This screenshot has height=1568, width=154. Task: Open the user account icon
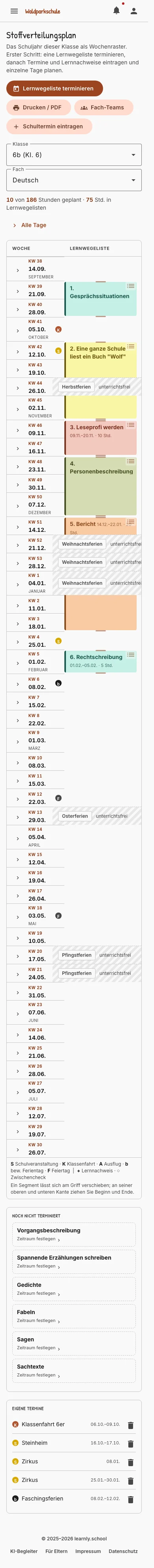click(134, 11)
